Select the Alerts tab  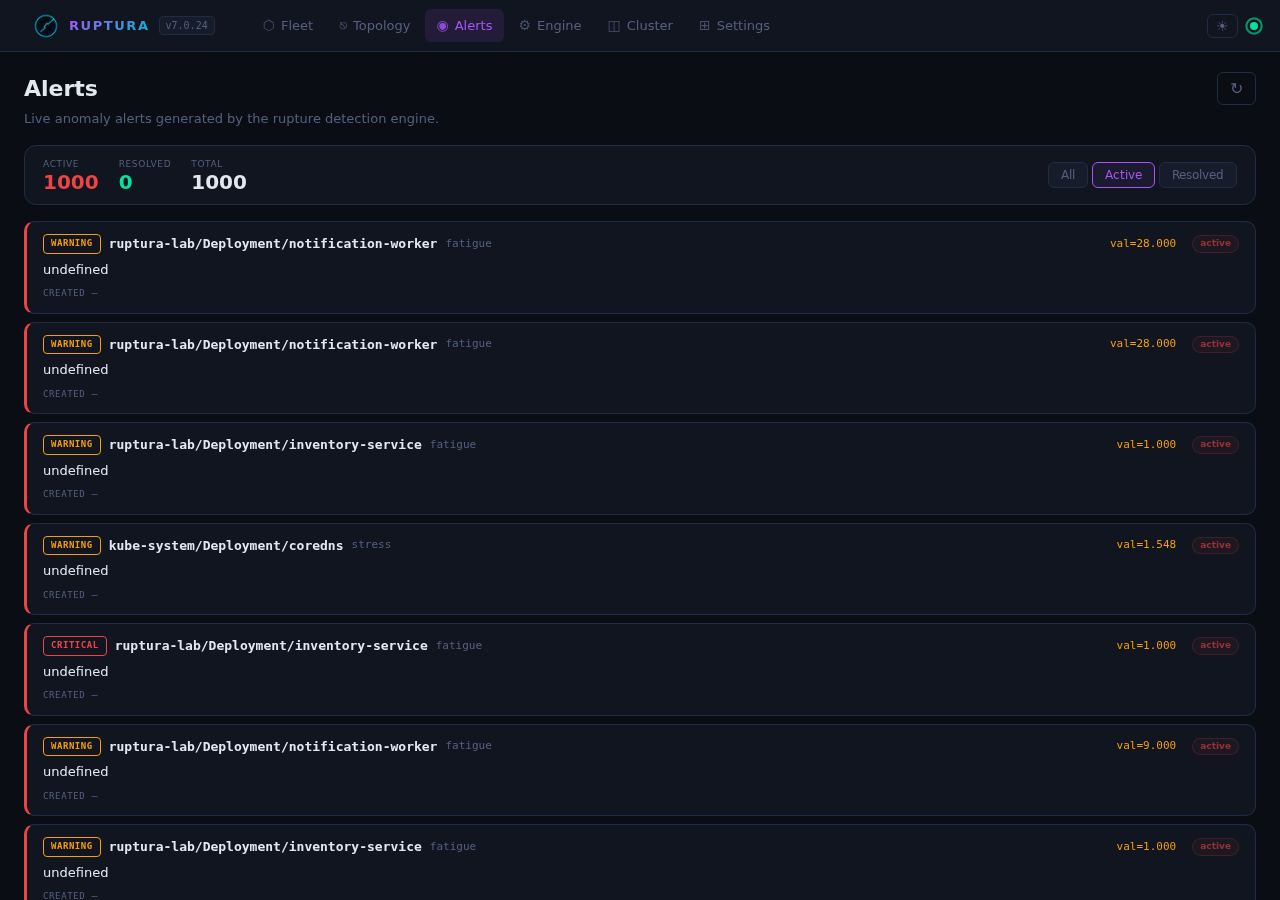pos(464,26)
